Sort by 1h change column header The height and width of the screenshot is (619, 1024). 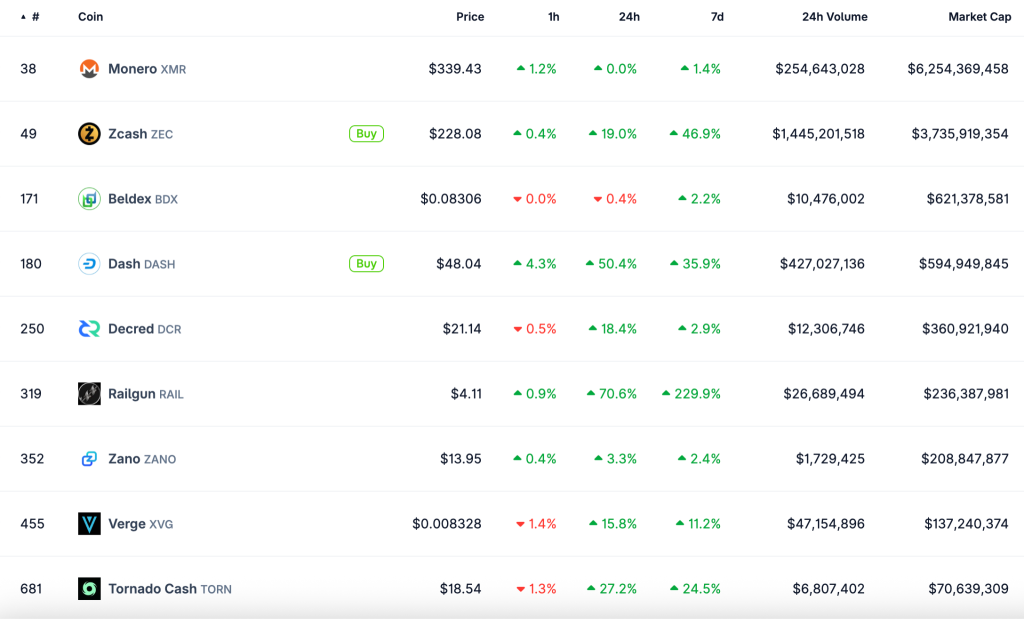[x=554, y=17]
